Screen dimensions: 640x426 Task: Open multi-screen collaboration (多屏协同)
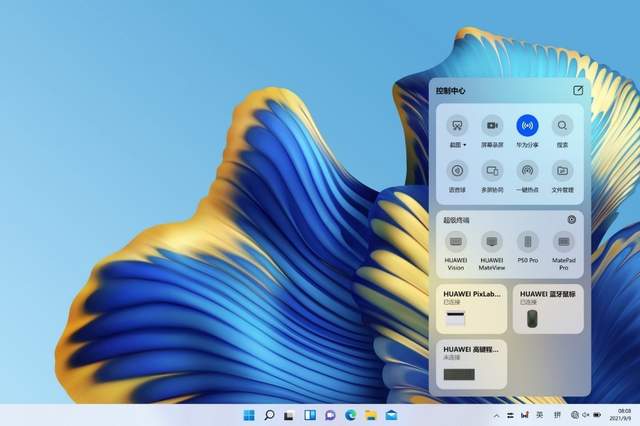click(x=491, y=171)
